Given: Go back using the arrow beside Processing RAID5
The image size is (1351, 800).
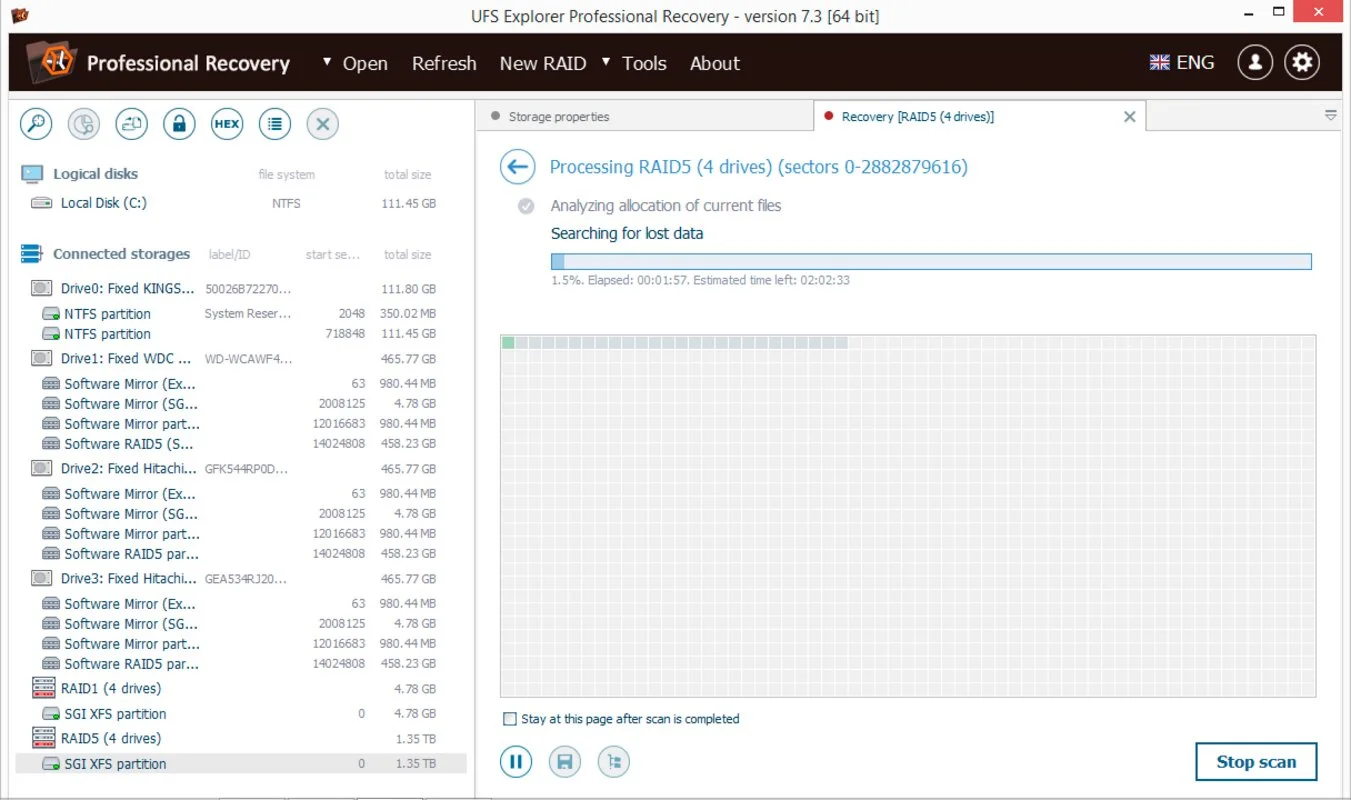Looking at the screenshot, I should coord(517,167).
